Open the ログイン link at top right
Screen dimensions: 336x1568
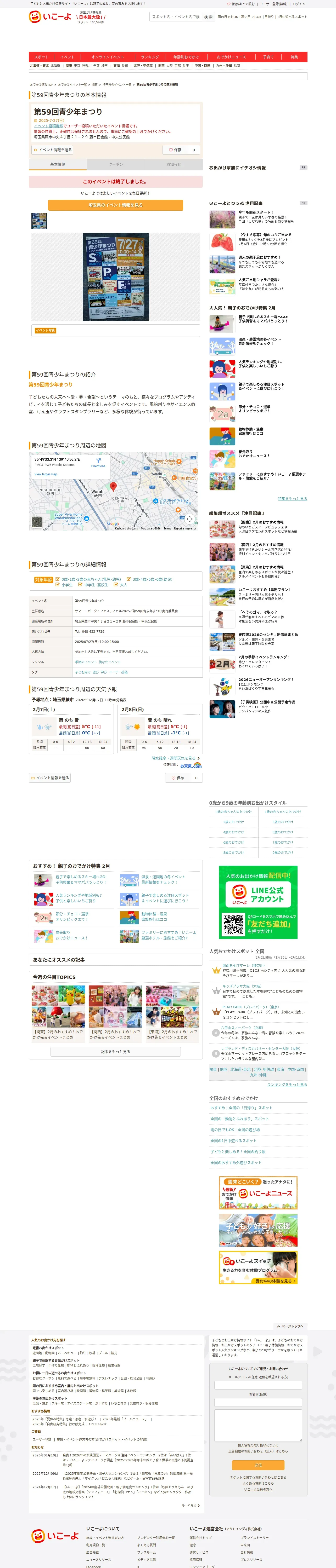[299, 4]
